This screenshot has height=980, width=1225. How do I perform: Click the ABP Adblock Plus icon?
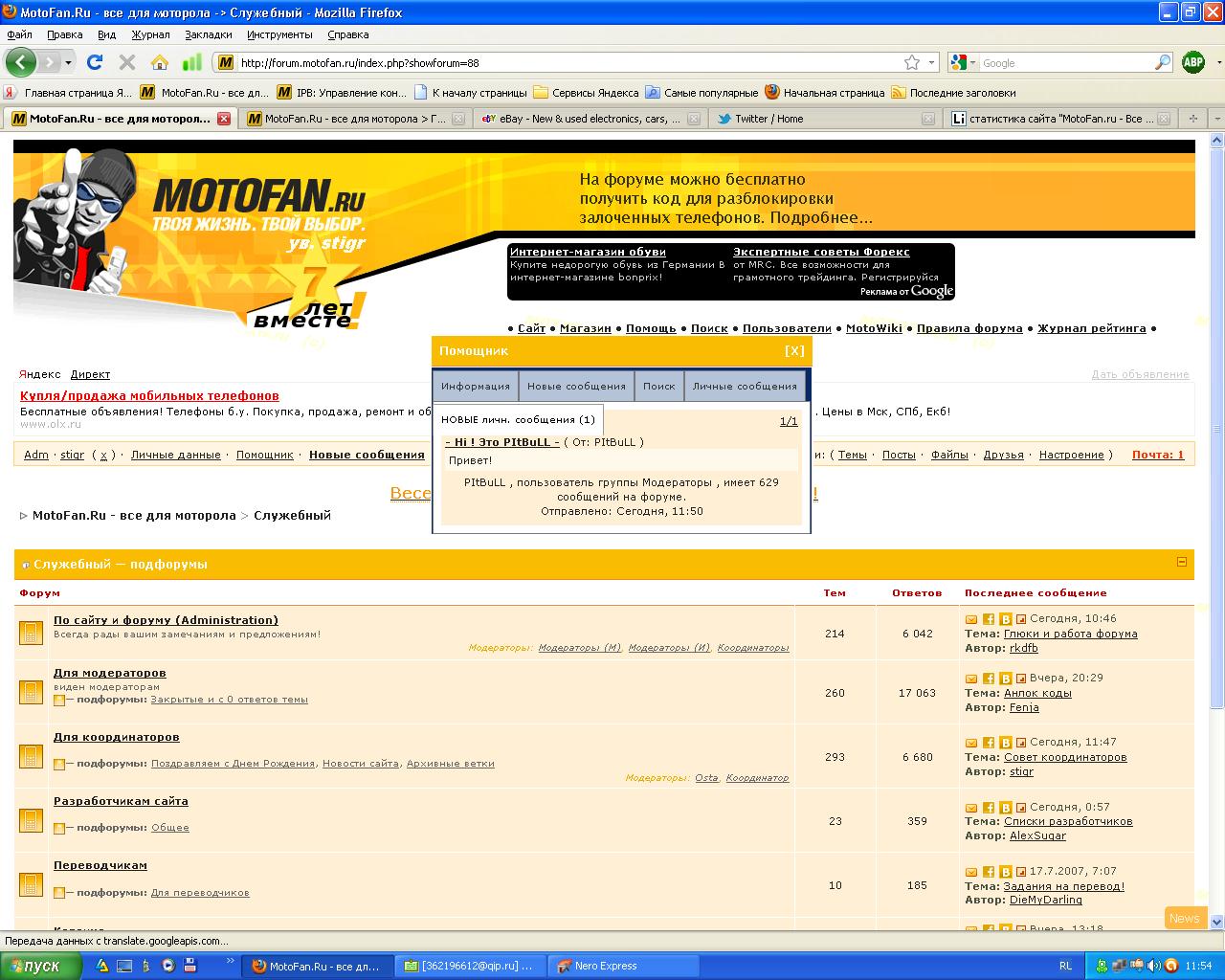(1193, 62)
